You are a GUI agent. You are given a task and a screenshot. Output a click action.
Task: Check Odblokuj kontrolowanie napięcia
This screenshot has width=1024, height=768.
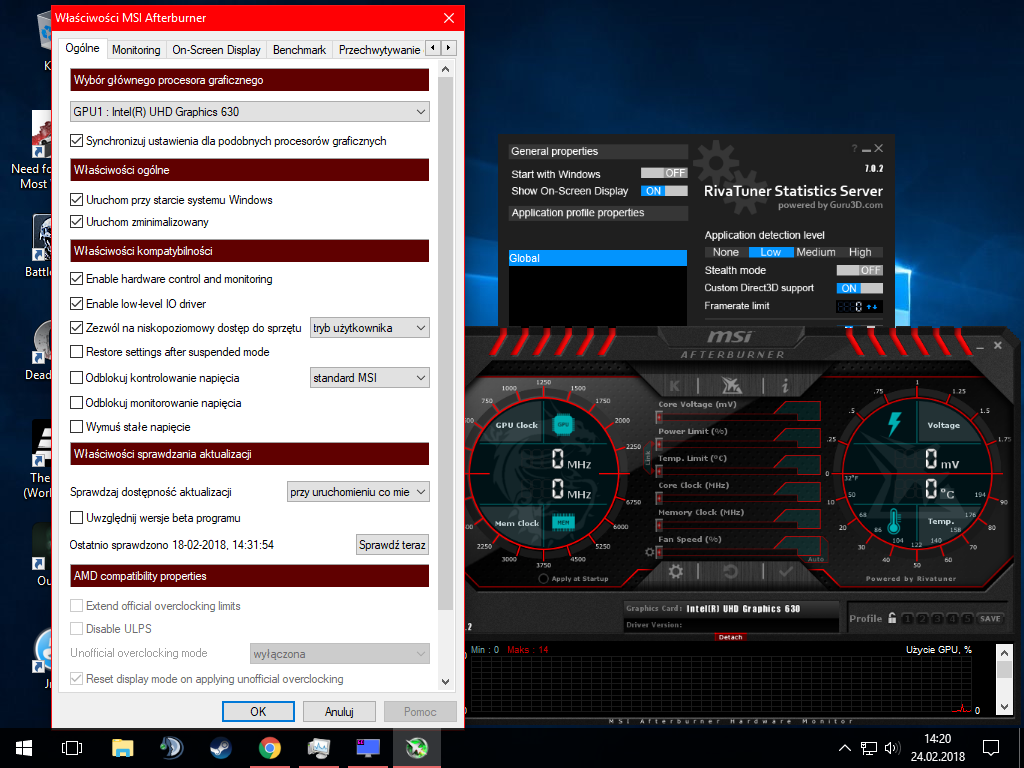[x=76, y=377]
